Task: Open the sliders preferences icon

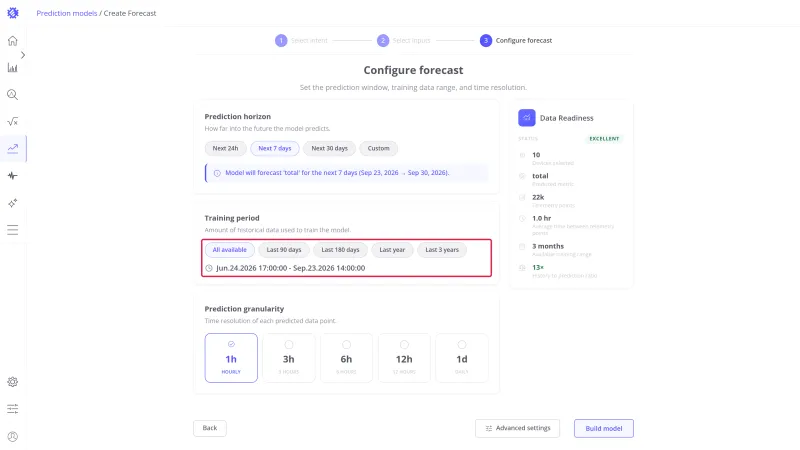Action: point(13,409)
